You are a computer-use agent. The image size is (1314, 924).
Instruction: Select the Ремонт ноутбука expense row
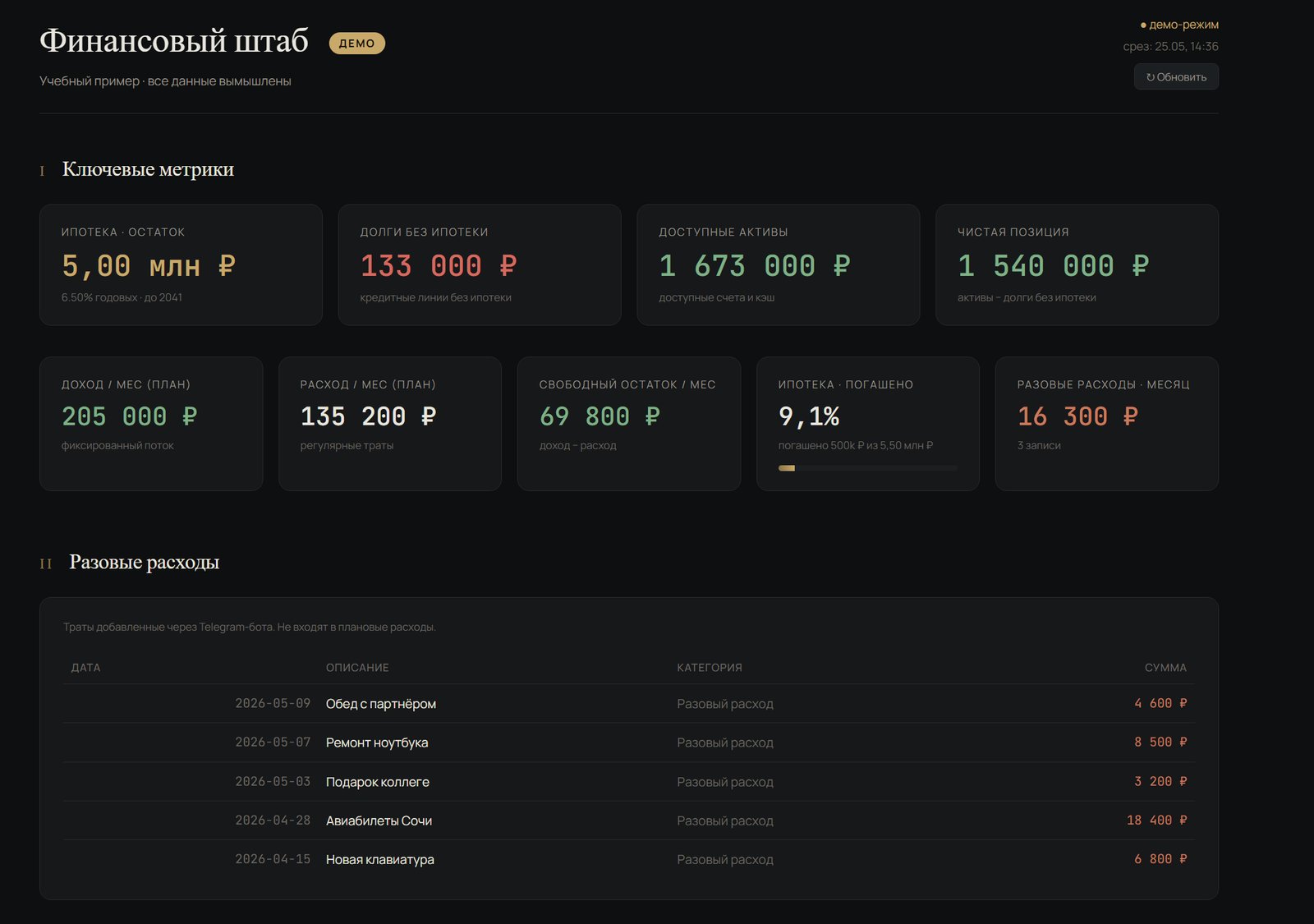pyautogui.click(x=629, y=742)
